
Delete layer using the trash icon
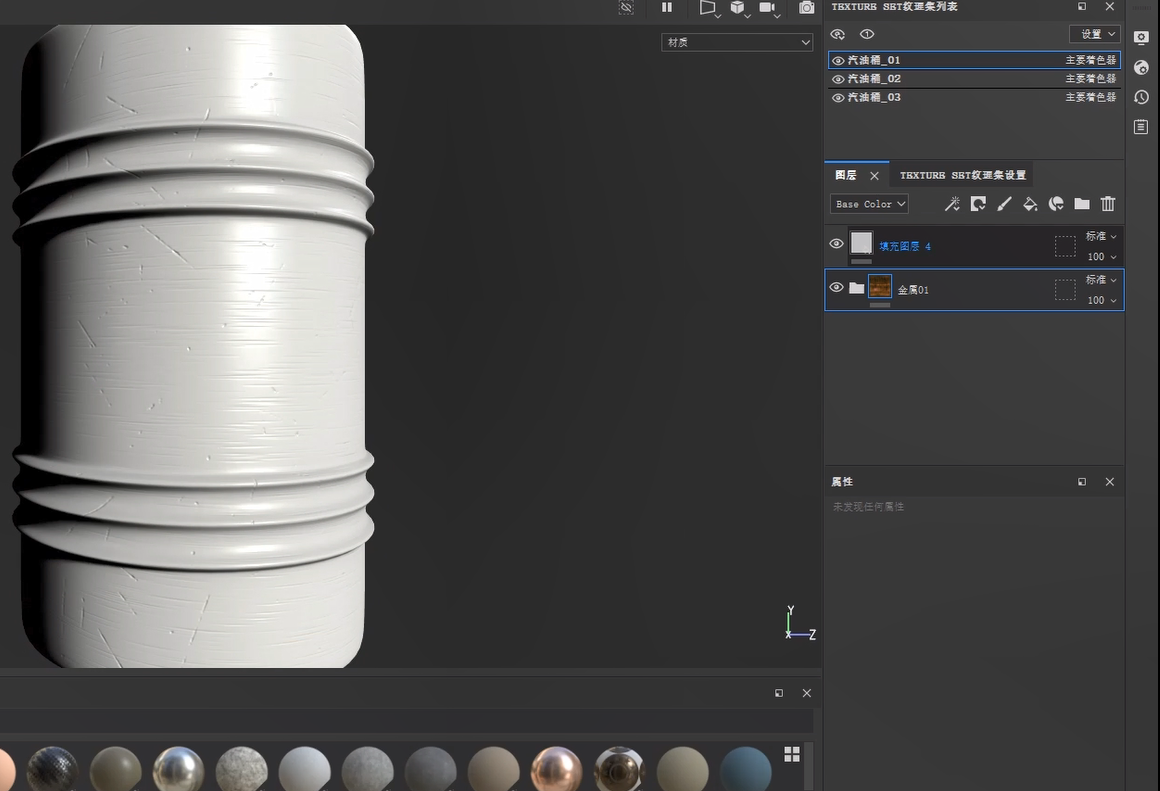[1108, 204]
